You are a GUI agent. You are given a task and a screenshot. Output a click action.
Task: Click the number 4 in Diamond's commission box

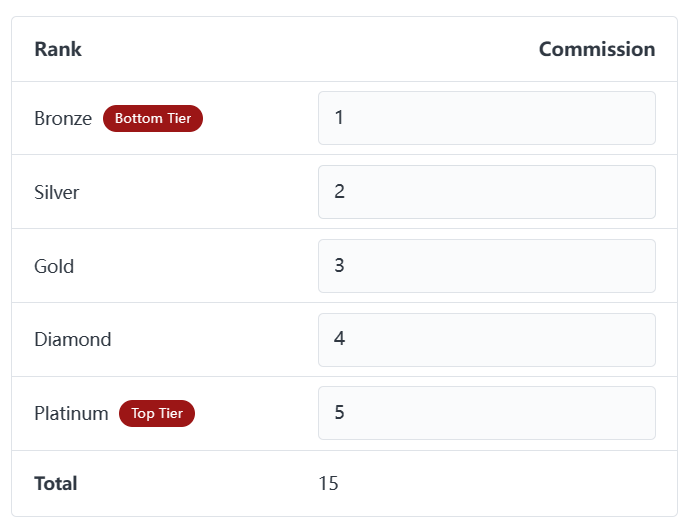pos(340,339)
